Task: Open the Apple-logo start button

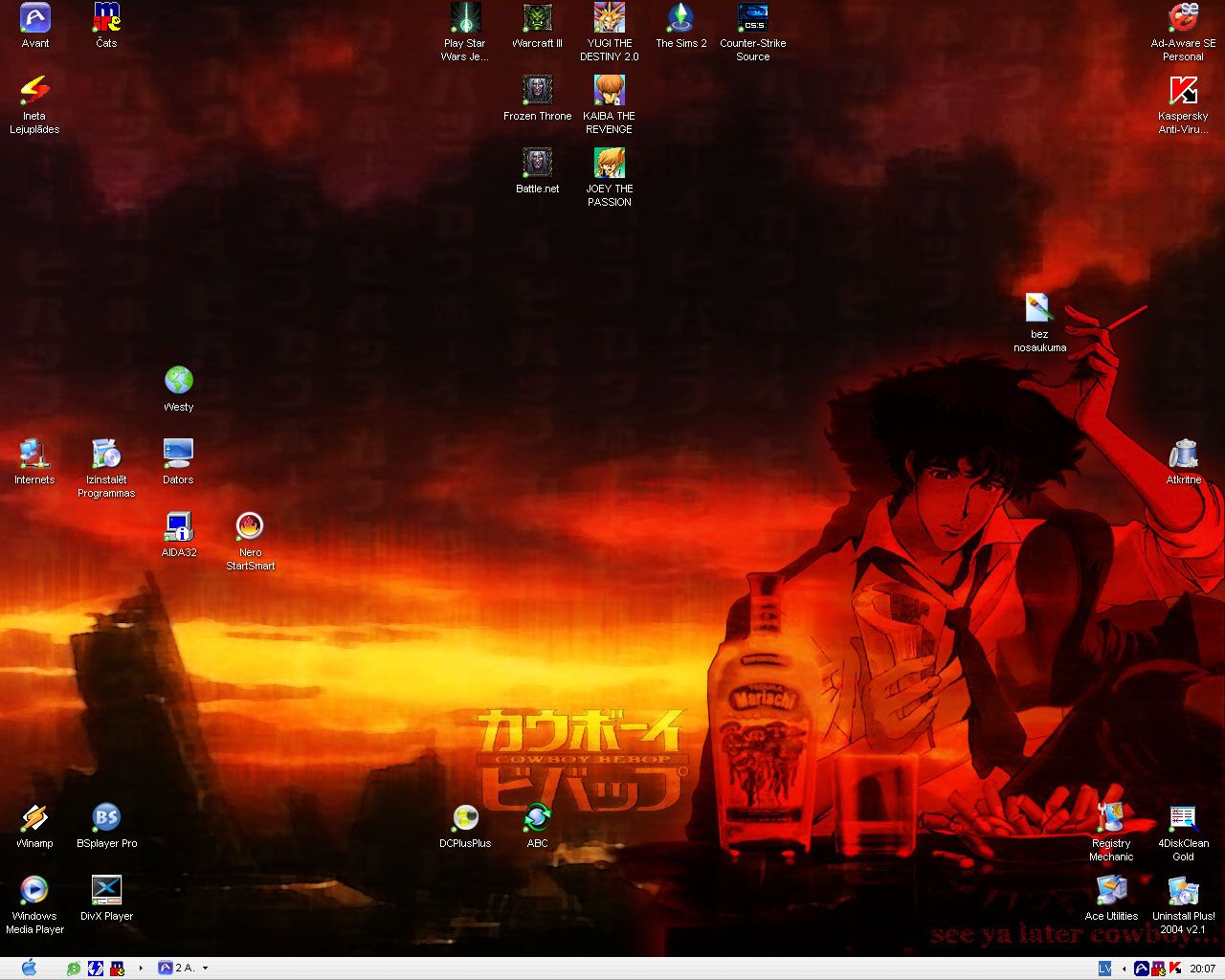Action: (29, 968)
